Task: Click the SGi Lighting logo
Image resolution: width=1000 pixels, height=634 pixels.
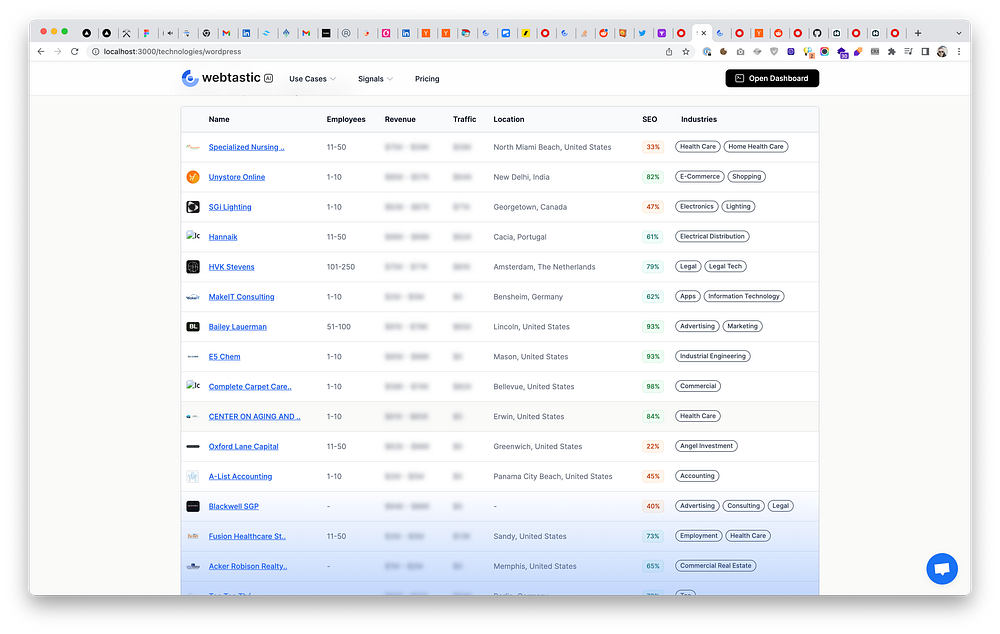Action: click(x=193, y=207)
